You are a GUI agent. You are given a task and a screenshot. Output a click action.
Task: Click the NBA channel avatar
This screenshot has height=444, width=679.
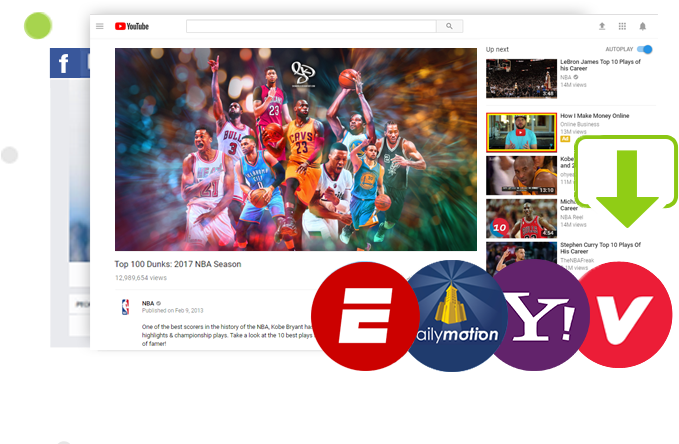[126, 307]
